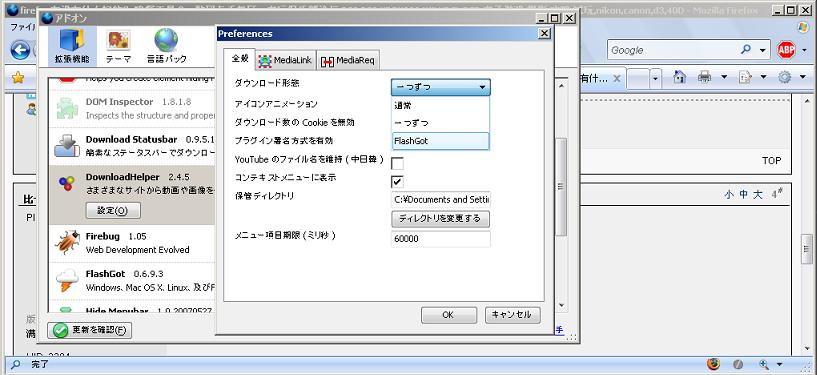Screen dimensions: 817x375
Task: Click OK in Preferences dialog
Action: 448,315
